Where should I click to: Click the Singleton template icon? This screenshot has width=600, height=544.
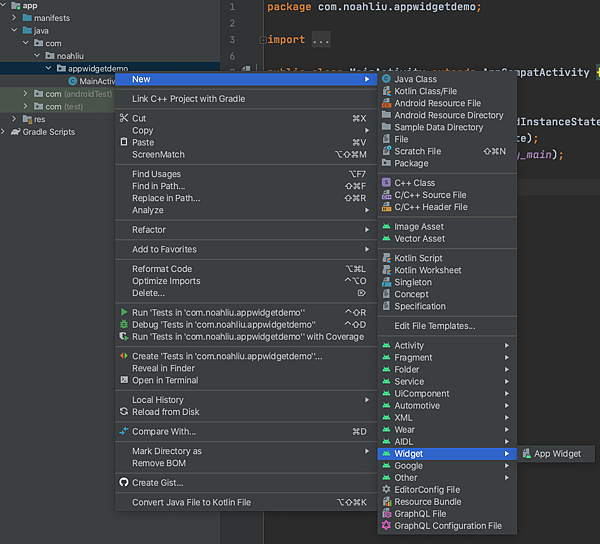(x=386, y=282)
